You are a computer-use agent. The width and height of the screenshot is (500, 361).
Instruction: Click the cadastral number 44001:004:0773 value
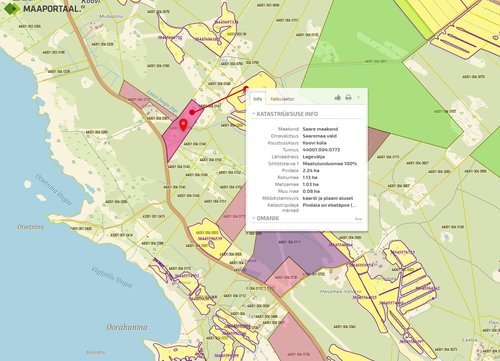coord(321,150)
